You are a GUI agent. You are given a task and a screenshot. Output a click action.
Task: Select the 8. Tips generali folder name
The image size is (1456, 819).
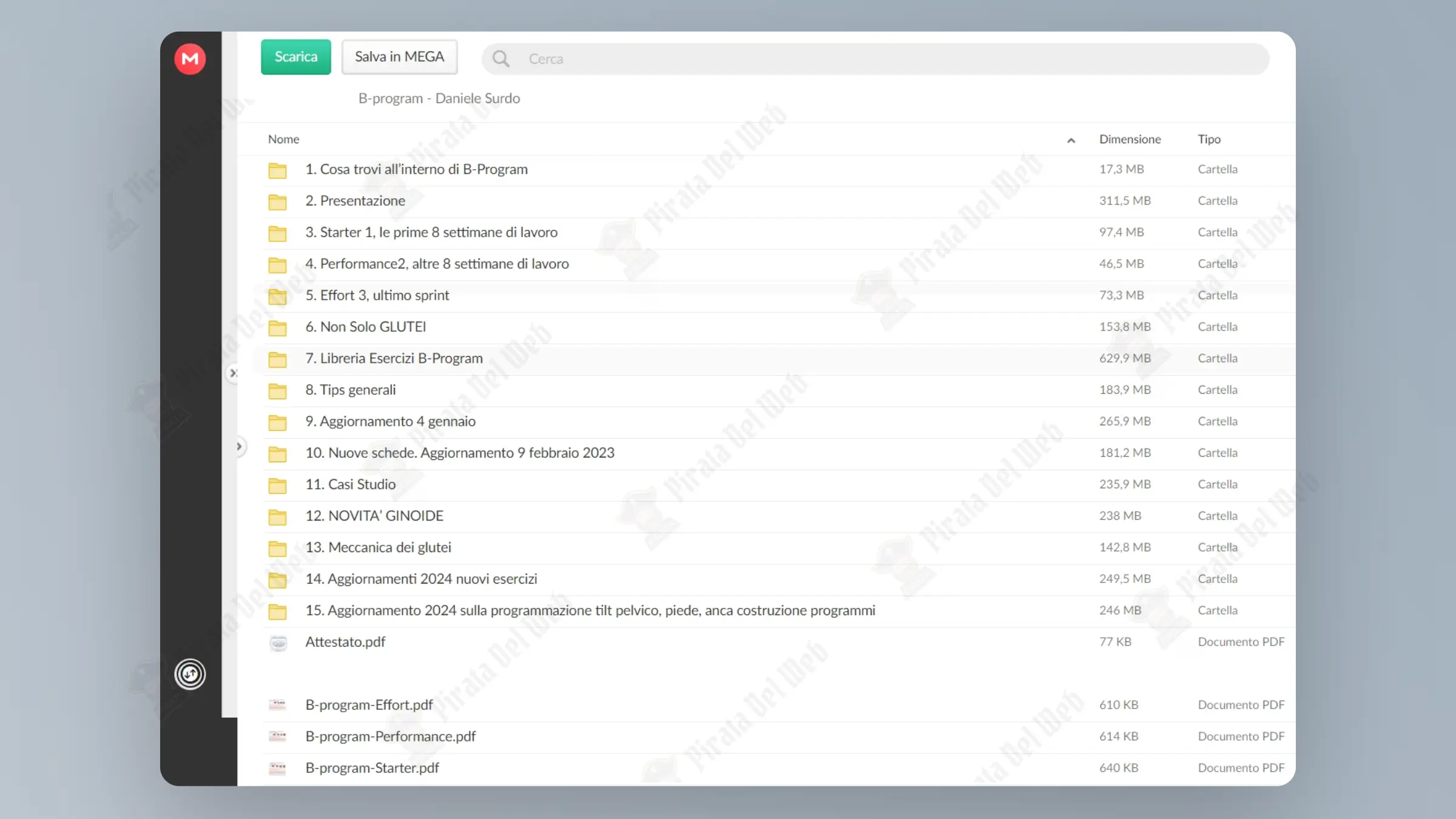point(350,390)
